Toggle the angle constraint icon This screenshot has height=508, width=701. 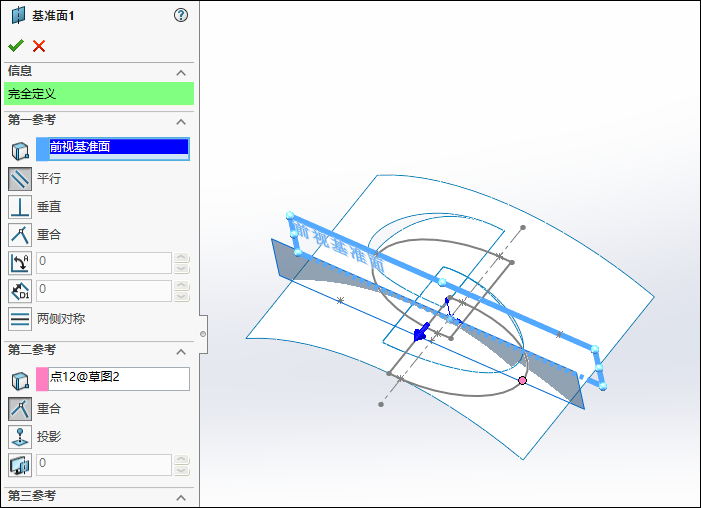point(20,263)
